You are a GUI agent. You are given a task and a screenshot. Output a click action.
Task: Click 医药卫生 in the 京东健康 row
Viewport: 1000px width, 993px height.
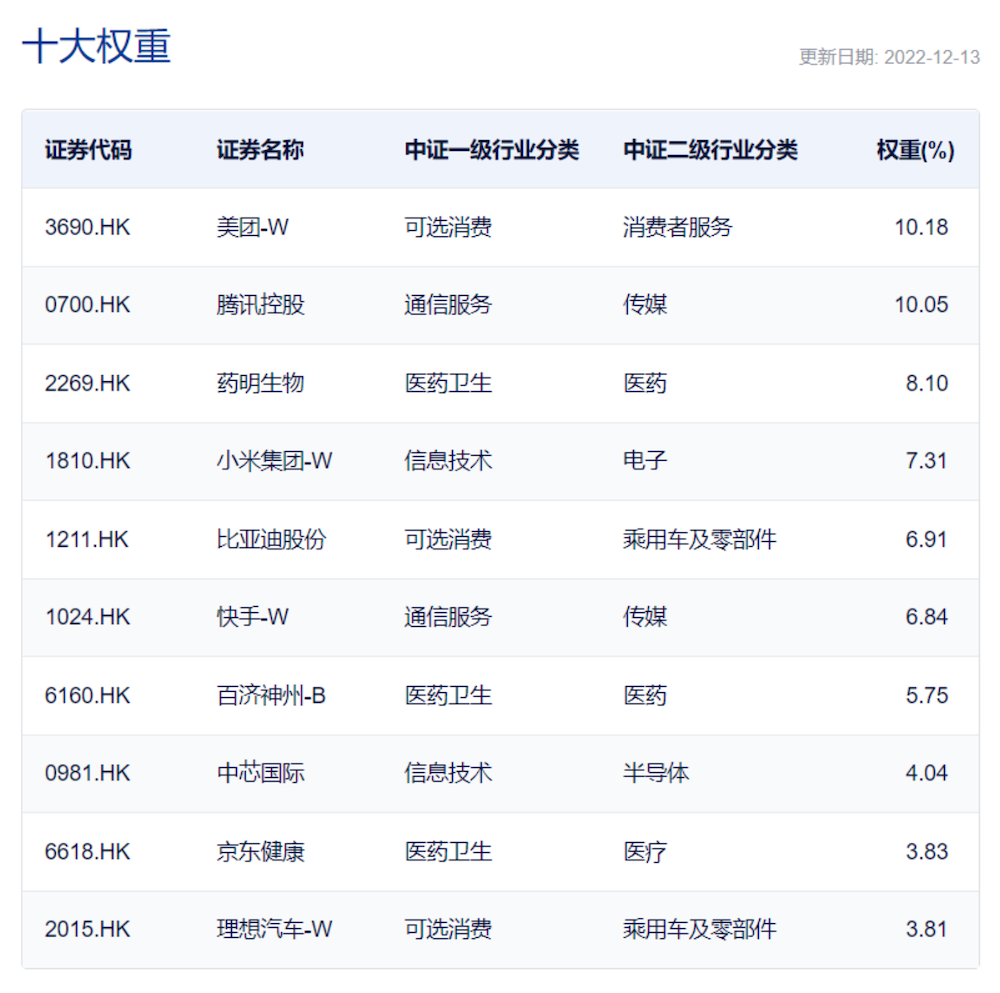448,851
